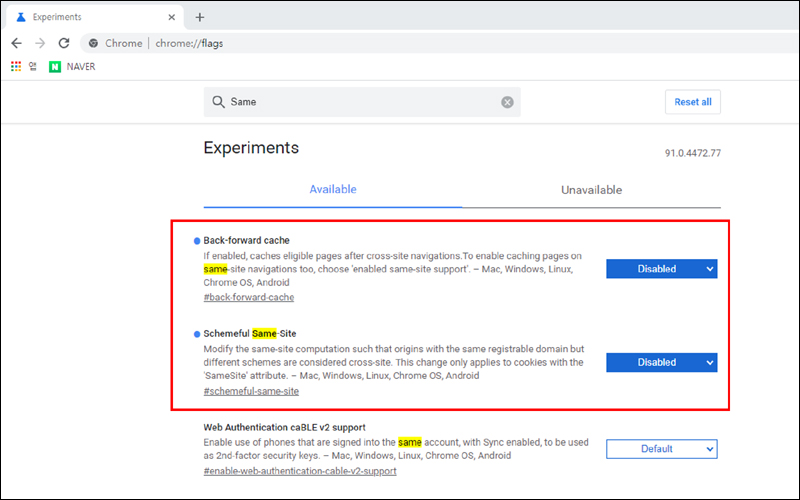Focus the flags search field
800x500 pixels.
tap(360, 102)
